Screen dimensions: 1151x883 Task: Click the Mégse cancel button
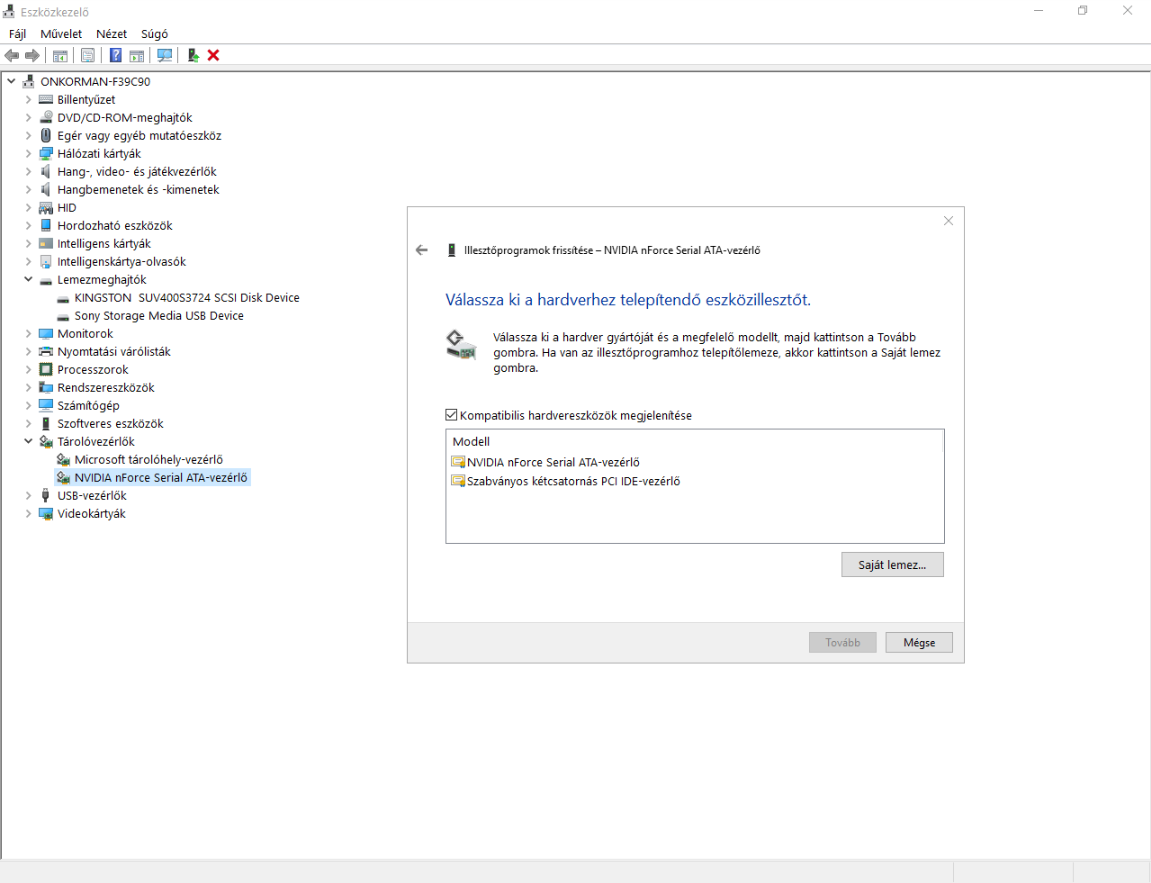pyautogui.click(x=918, y=642)
